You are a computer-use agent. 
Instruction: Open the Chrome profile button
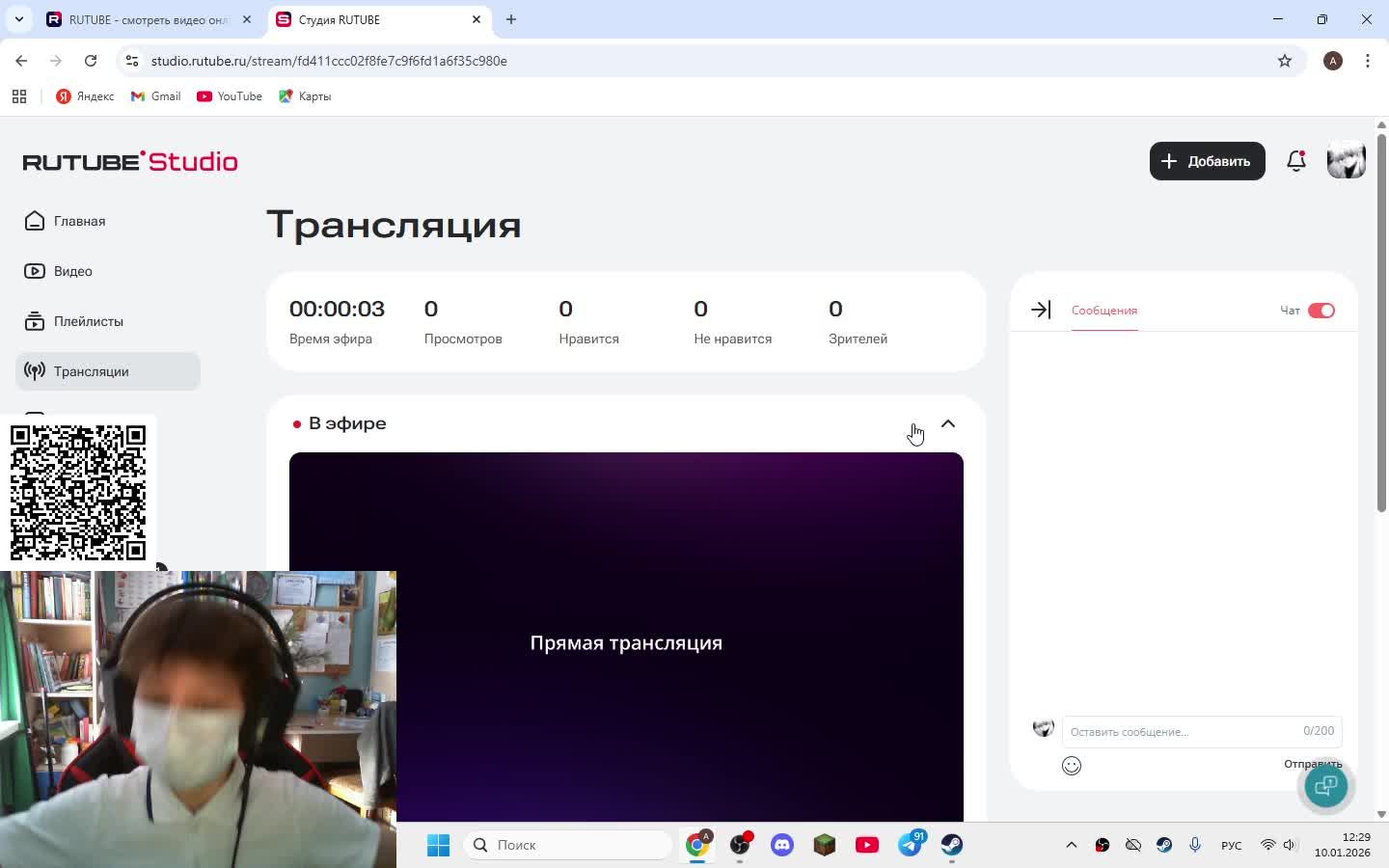(1333, 61)
